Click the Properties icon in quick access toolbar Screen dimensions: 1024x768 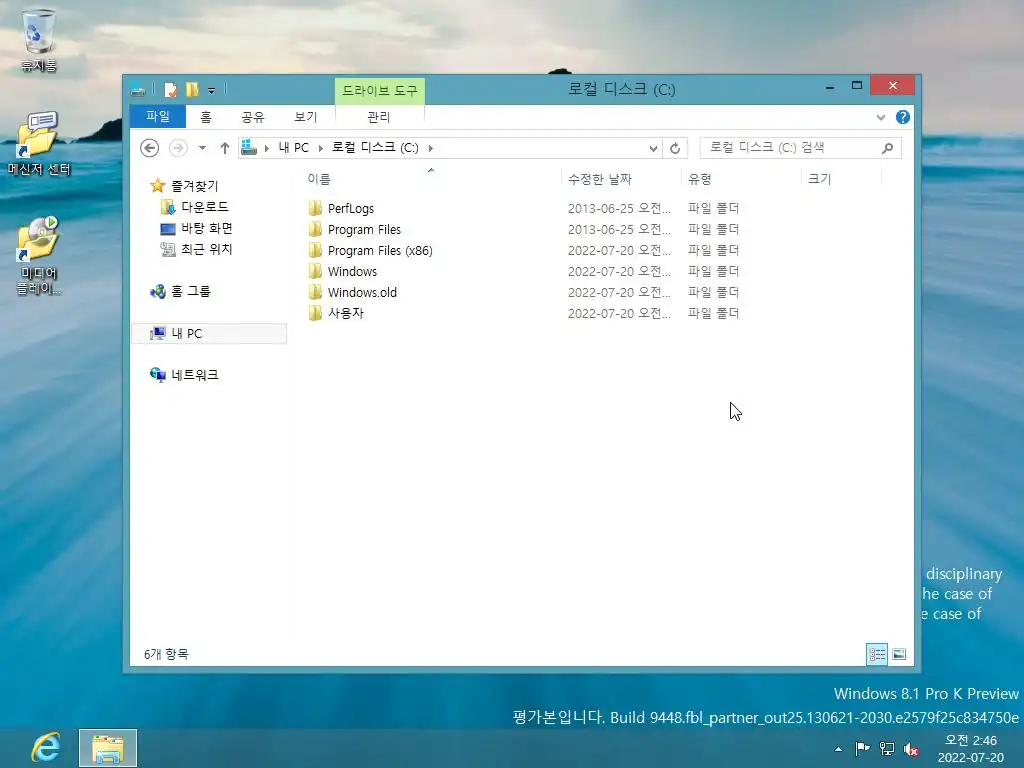coord(170,89)
